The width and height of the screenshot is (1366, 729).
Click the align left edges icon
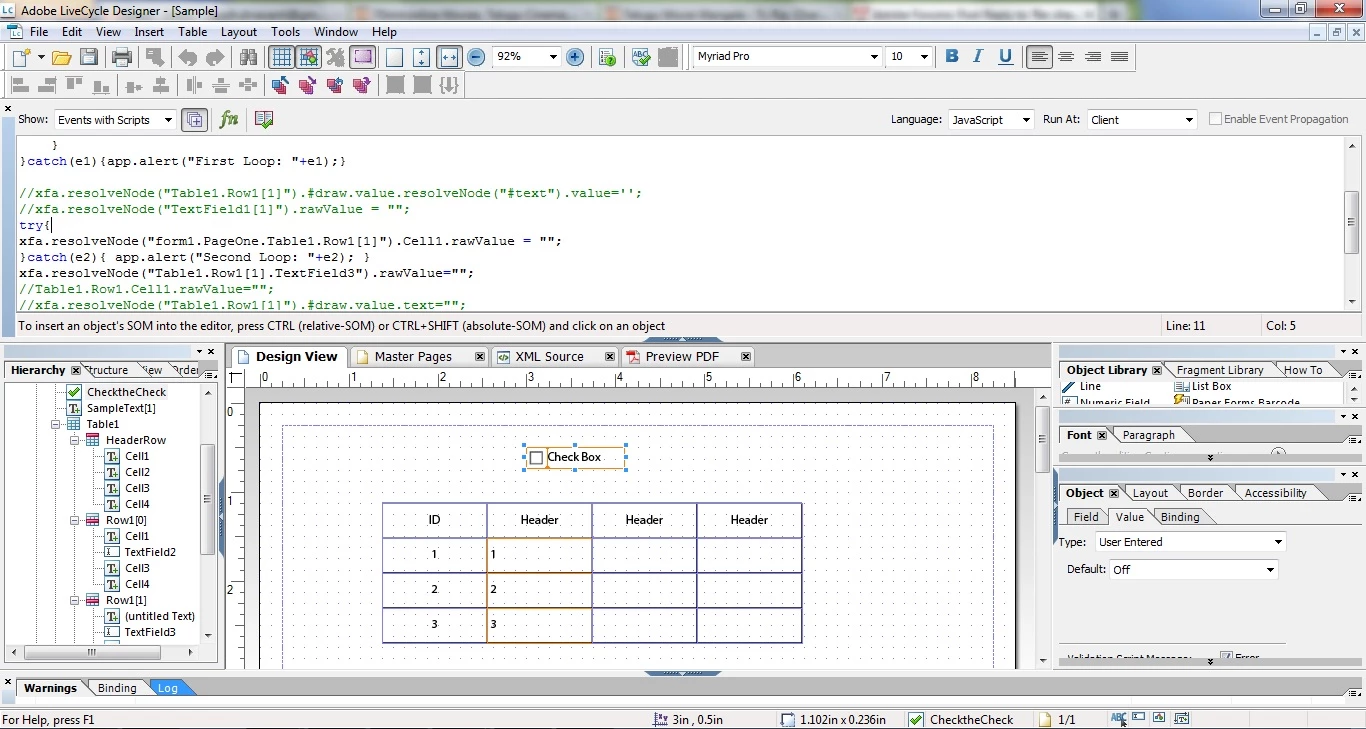(20, 85)
